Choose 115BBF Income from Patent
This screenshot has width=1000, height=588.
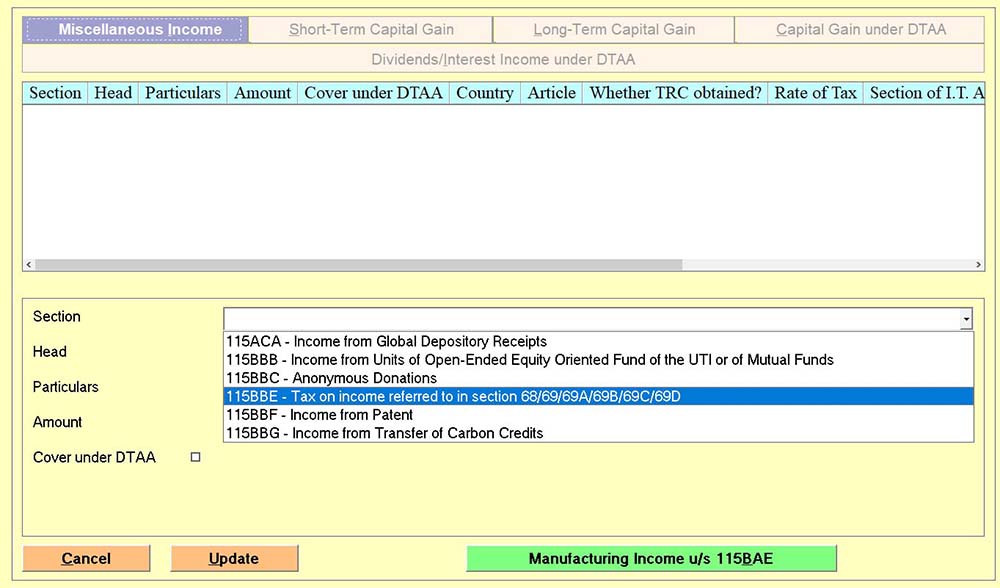coord(319,415)
